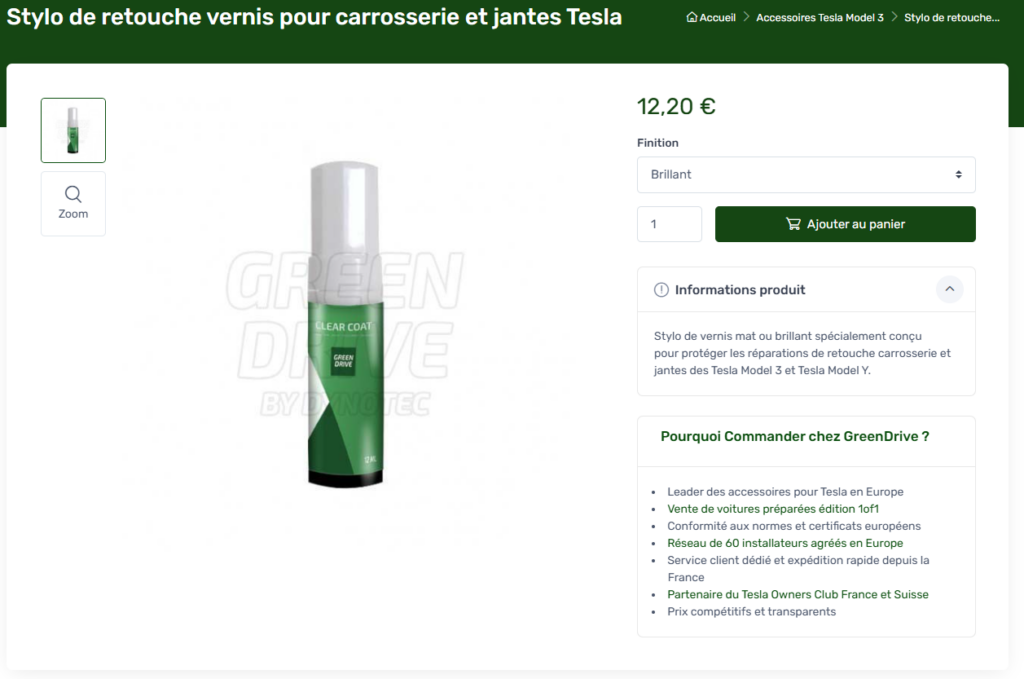This screenshot has width=1024, height=679.
Task: Open Partenaire du Tesla Owners Club link
Action: click(x=797, y=594)
